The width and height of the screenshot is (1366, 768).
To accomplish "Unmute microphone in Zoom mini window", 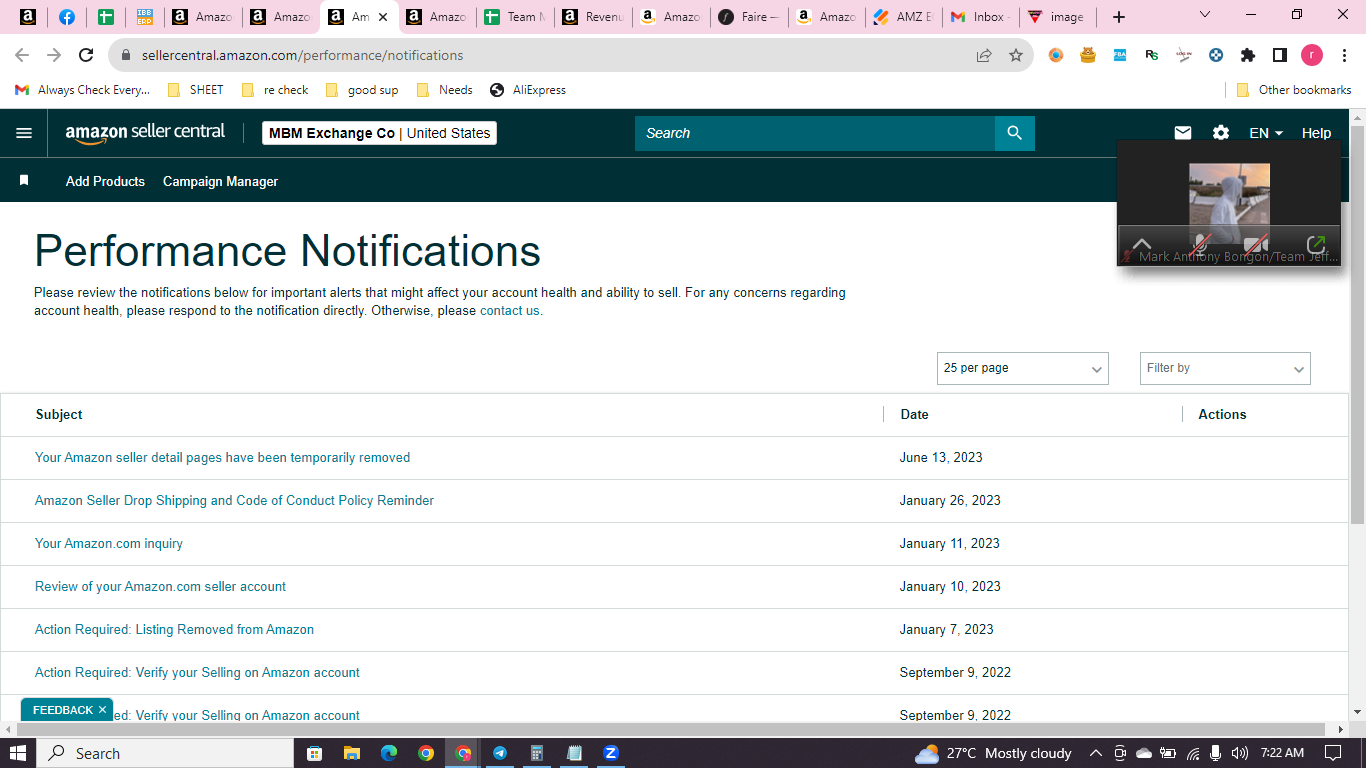I will pos(1202,245).
